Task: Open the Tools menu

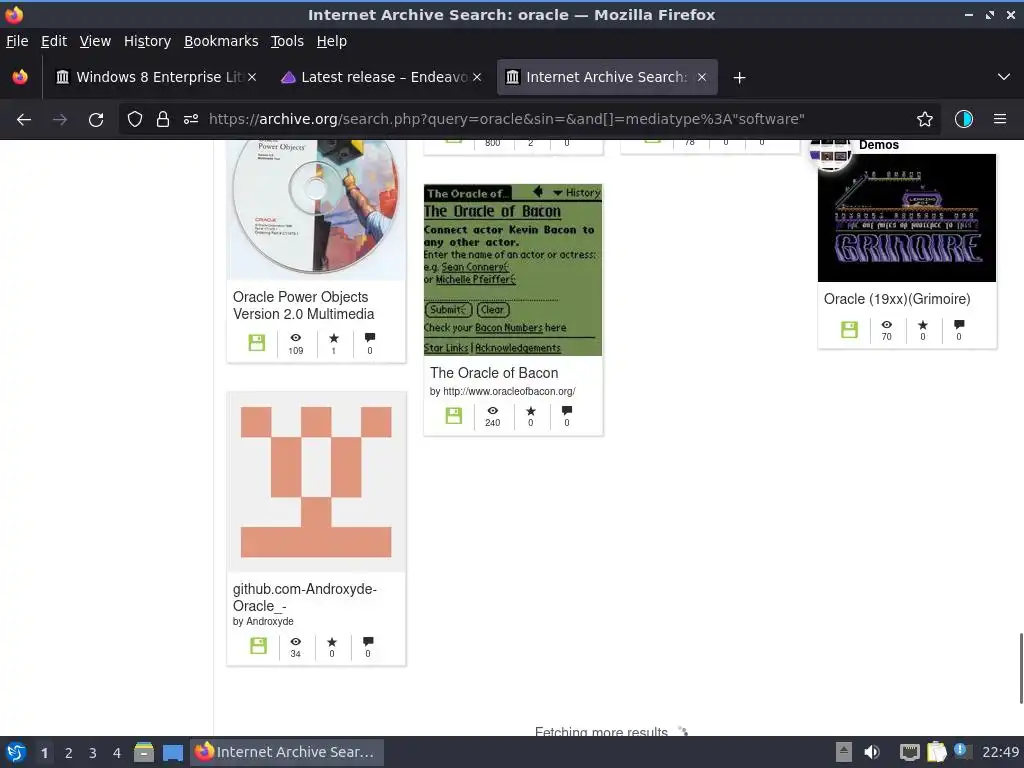Action: point(287,41)
